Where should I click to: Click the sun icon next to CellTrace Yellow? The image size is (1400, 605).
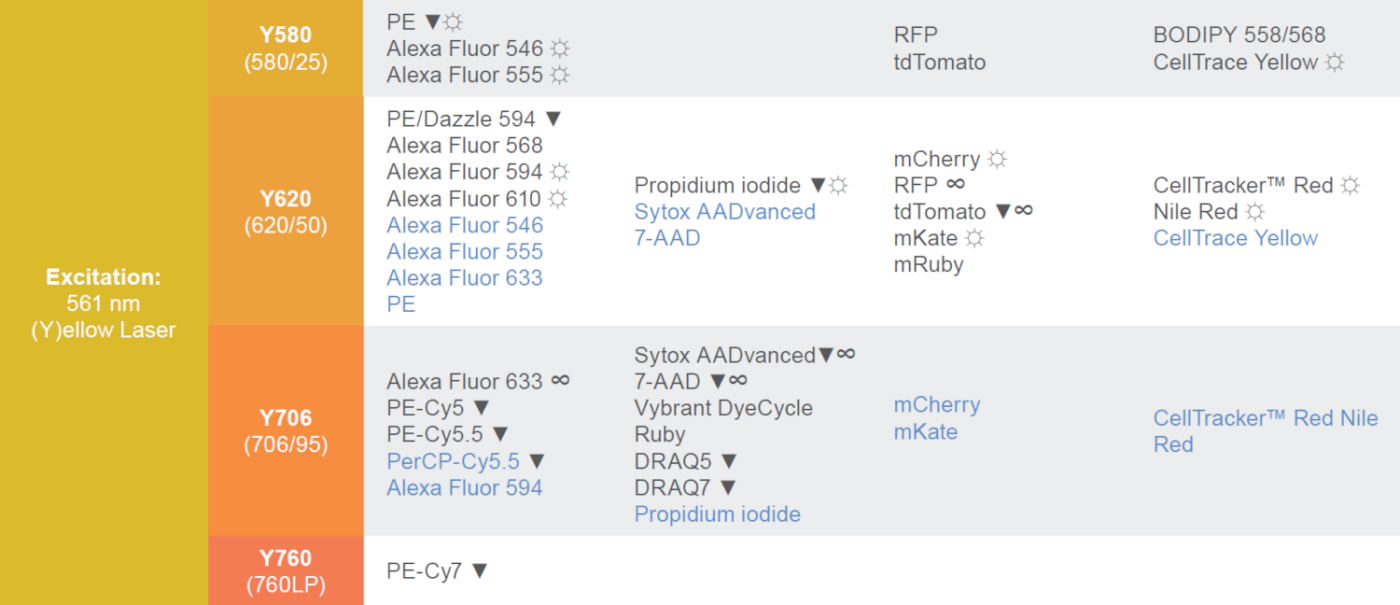[1334, 62]
